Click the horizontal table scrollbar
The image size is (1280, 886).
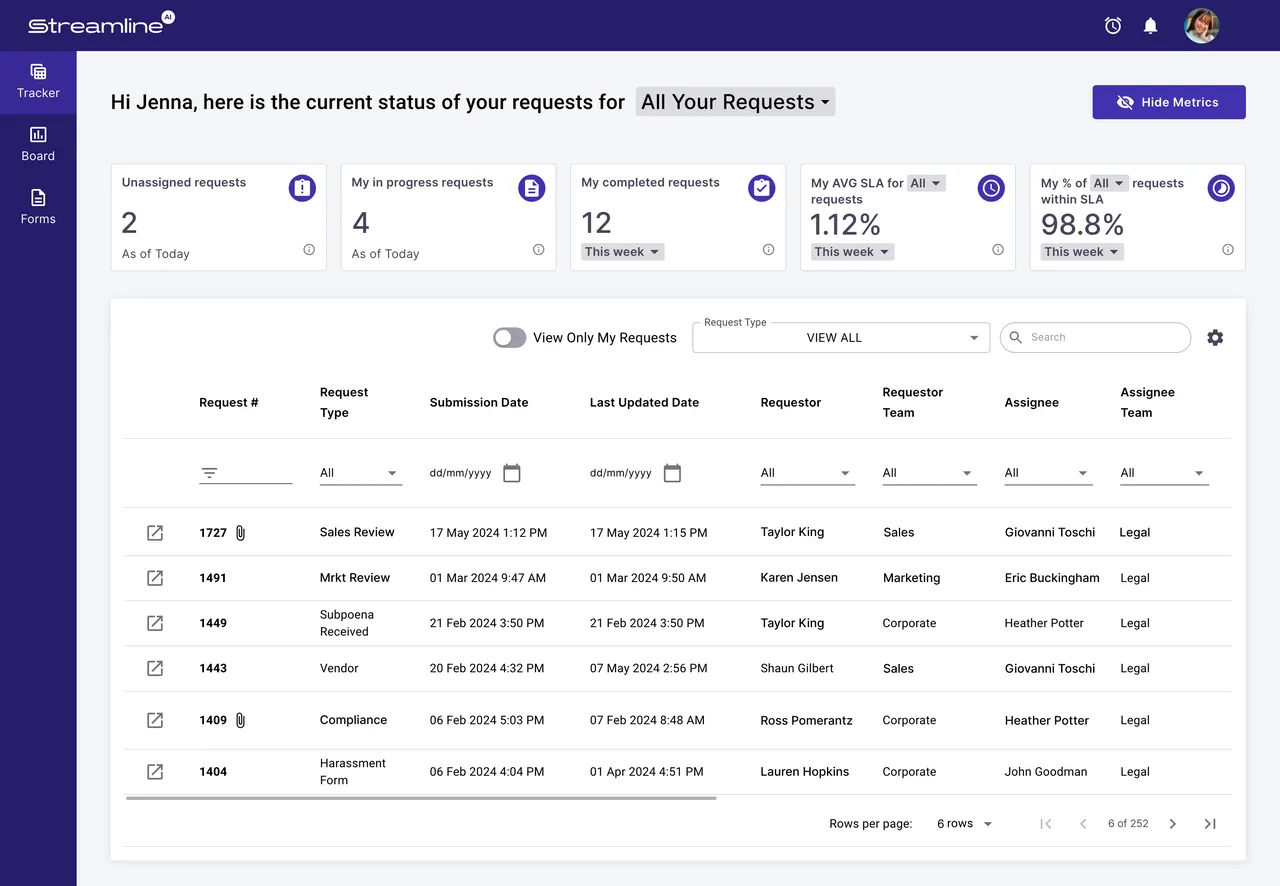pyautogui.click(x=421, y=798)
